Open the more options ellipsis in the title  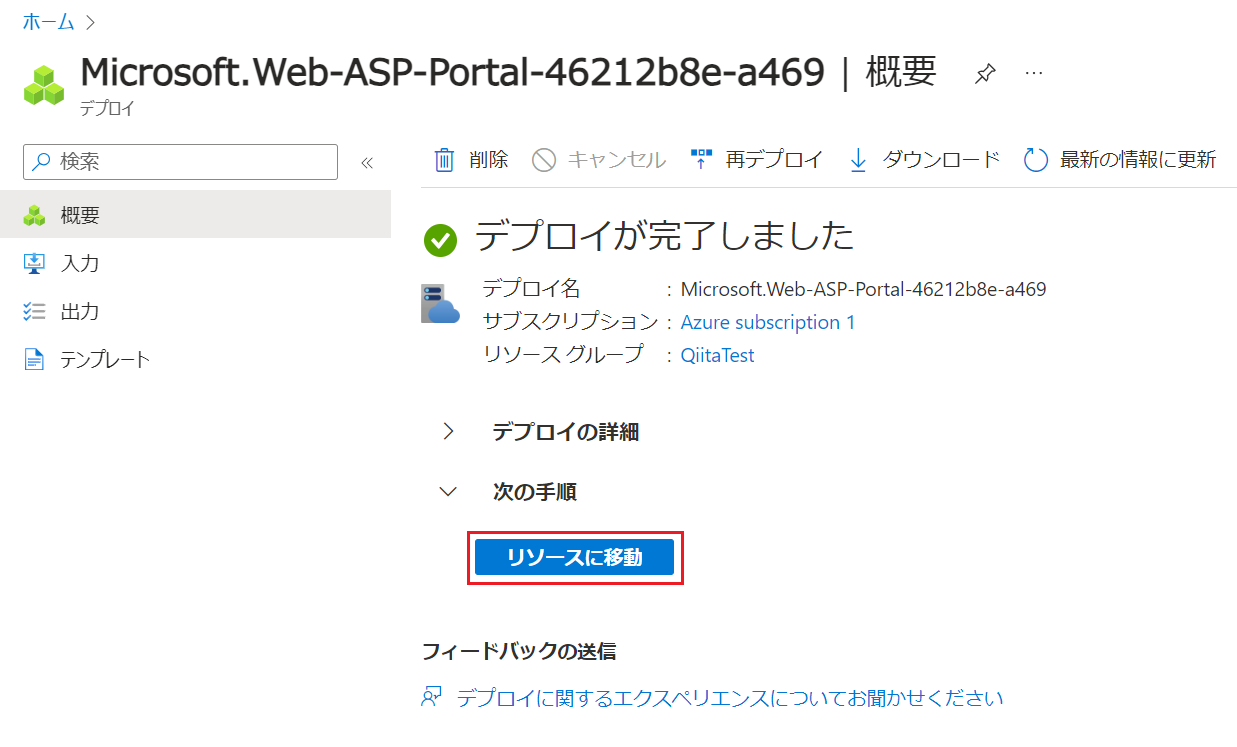click(1034, 73)
